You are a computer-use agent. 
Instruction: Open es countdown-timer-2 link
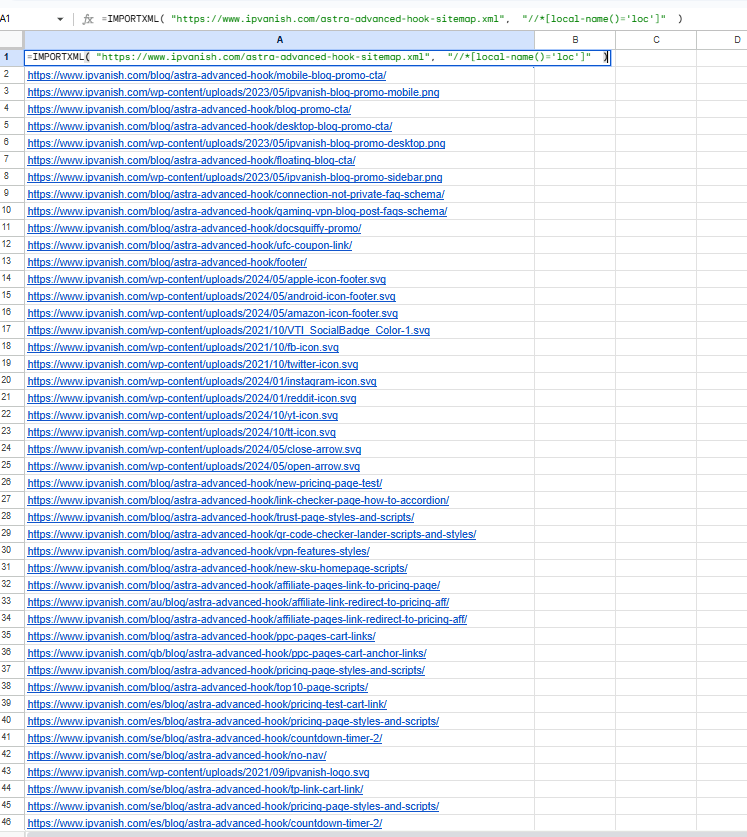point(205,824)
